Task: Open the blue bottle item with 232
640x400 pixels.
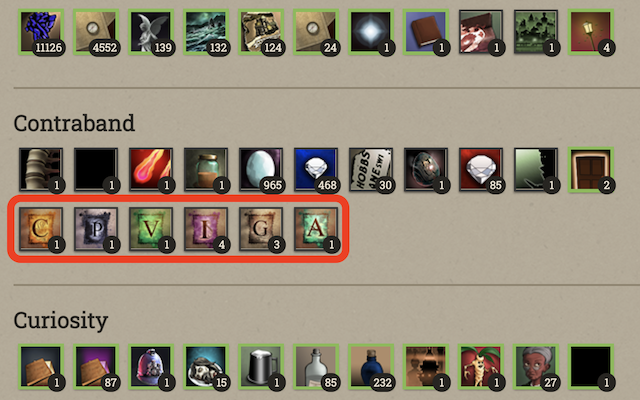Action: [371, 366]
